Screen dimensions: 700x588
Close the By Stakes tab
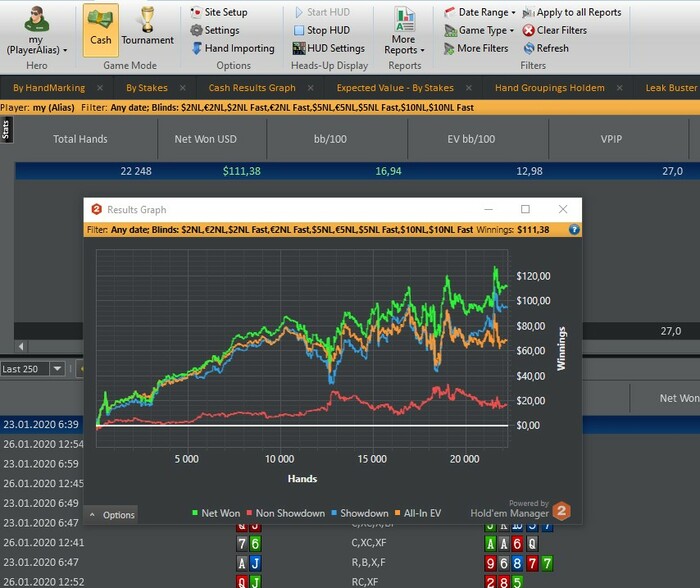(x=183, y=88)
